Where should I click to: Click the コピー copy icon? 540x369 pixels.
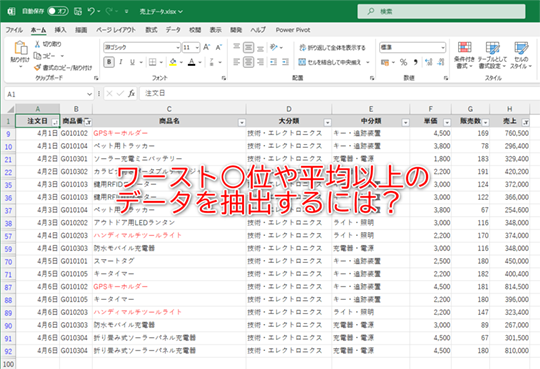pos(37,55)
